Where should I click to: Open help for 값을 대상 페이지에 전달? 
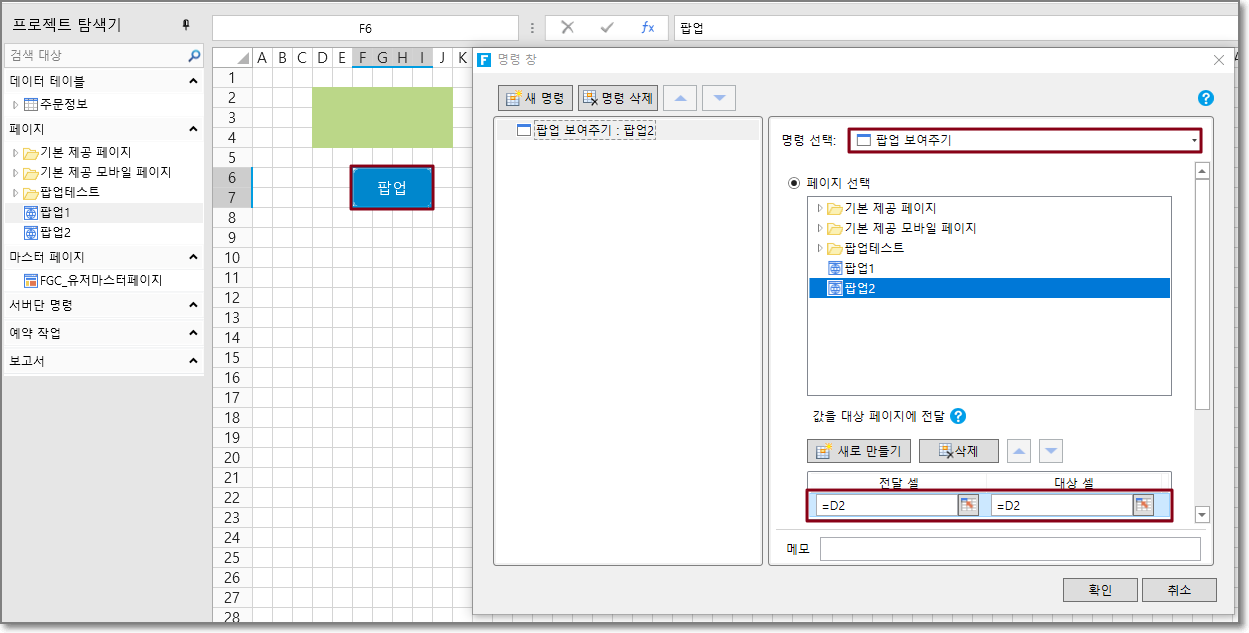coord(958,417)
